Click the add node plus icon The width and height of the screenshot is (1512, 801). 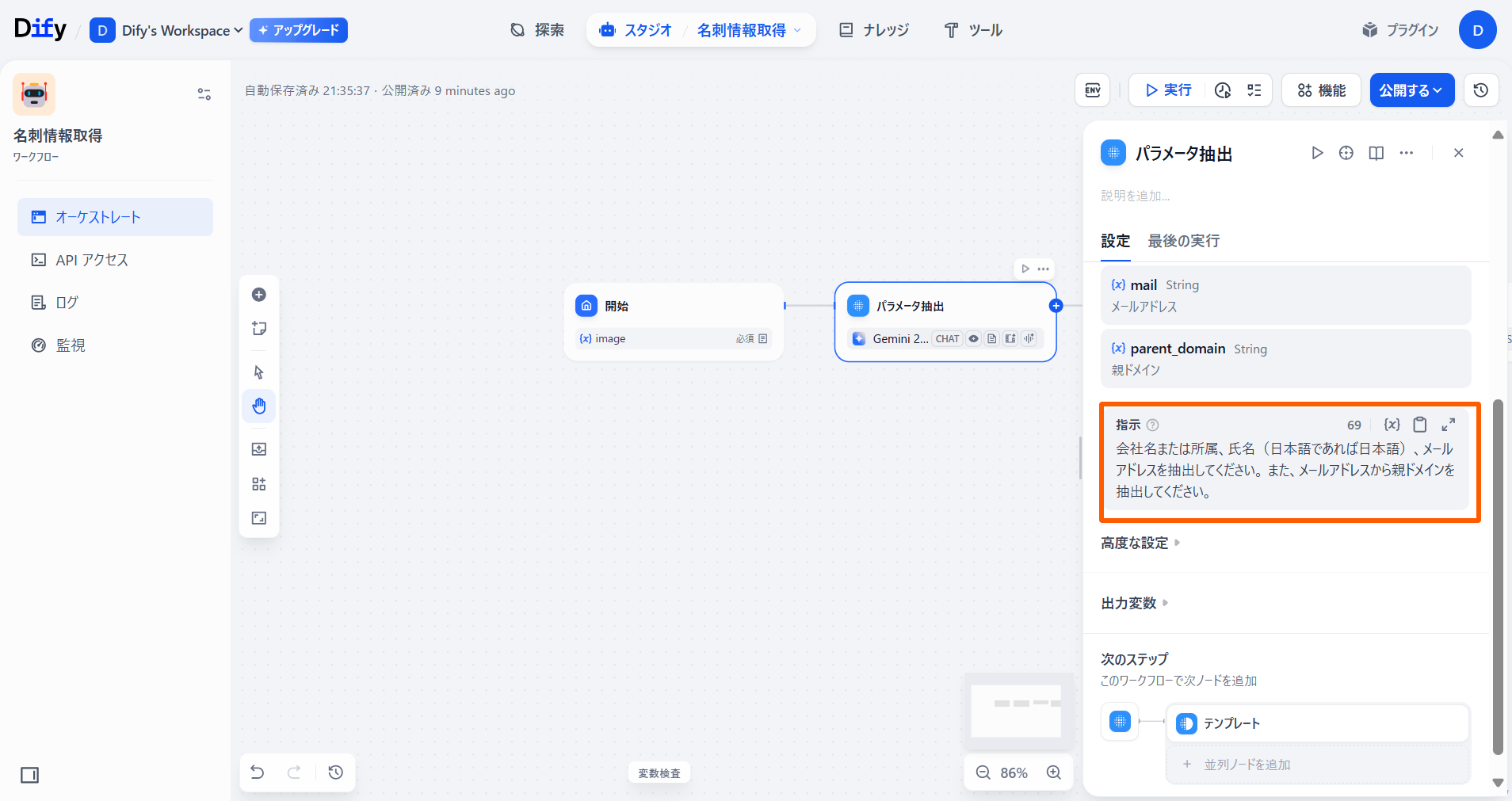click(259, 295)
